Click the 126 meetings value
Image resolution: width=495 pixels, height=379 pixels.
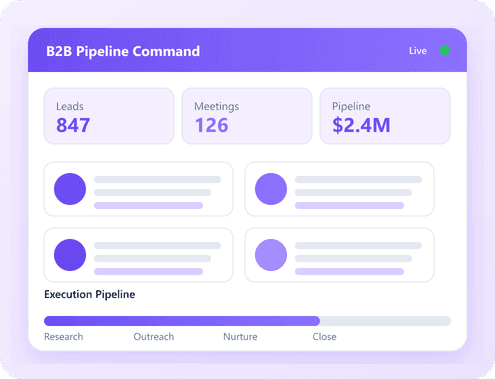point(212,125)
